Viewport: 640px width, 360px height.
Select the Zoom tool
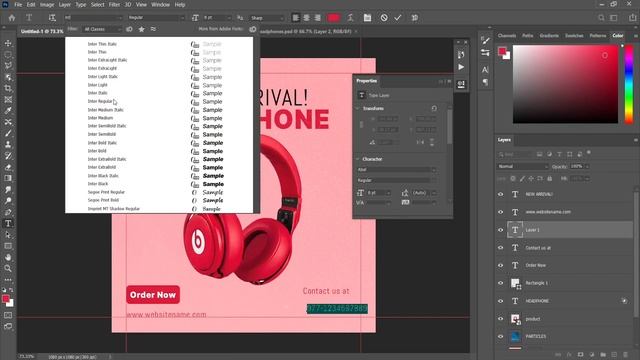point(8,269)
